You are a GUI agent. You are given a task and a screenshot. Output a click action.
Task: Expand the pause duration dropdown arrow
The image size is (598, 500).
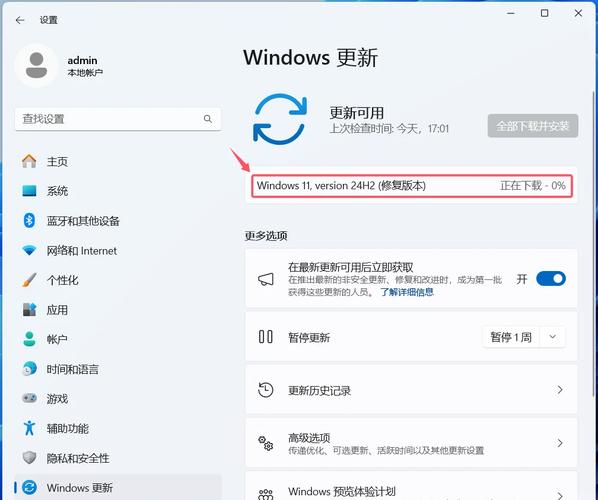(553, 337)
